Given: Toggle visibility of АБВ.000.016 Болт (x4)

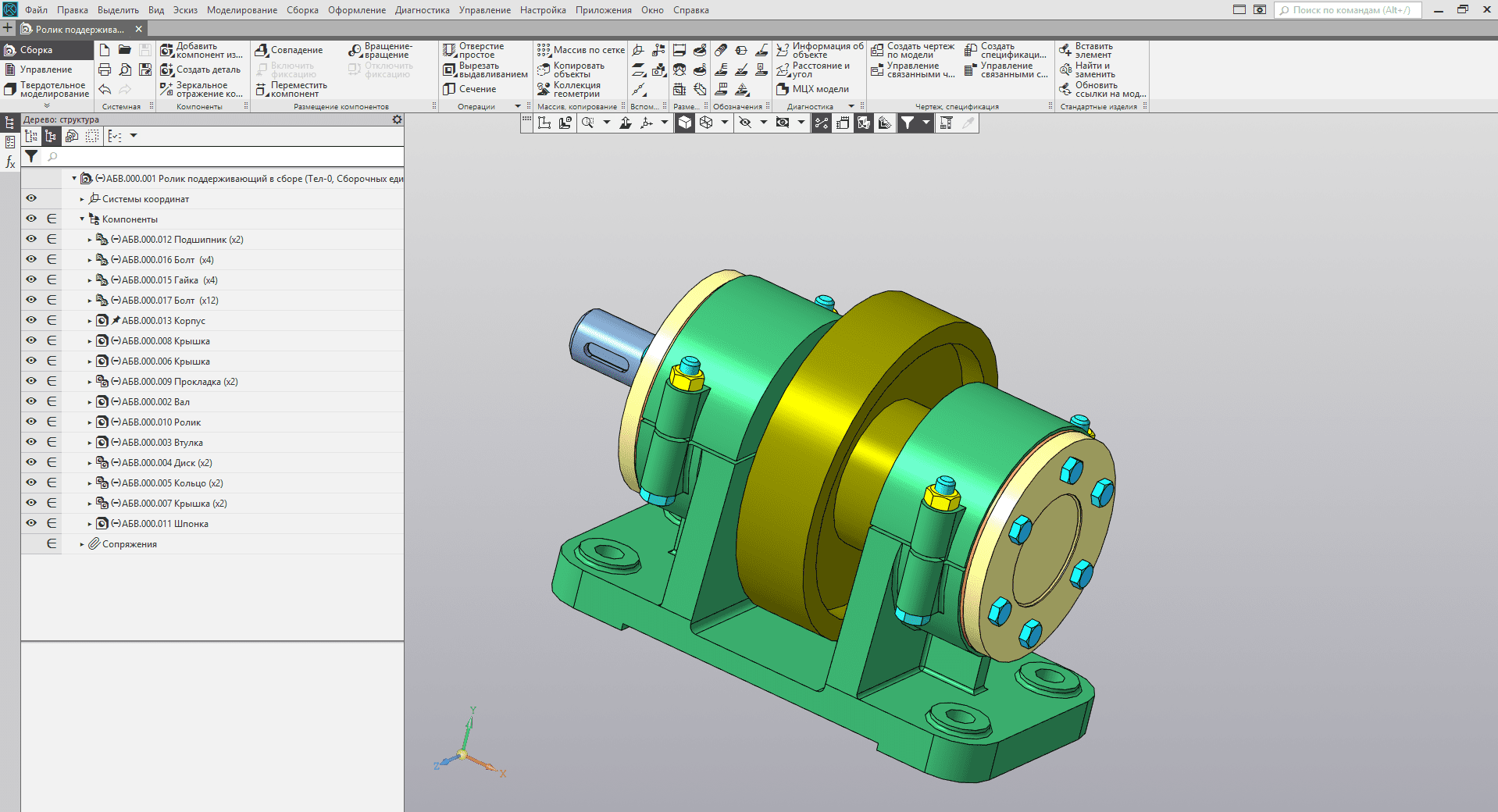Looking at the screenshot, I should (x=31, y=259).
